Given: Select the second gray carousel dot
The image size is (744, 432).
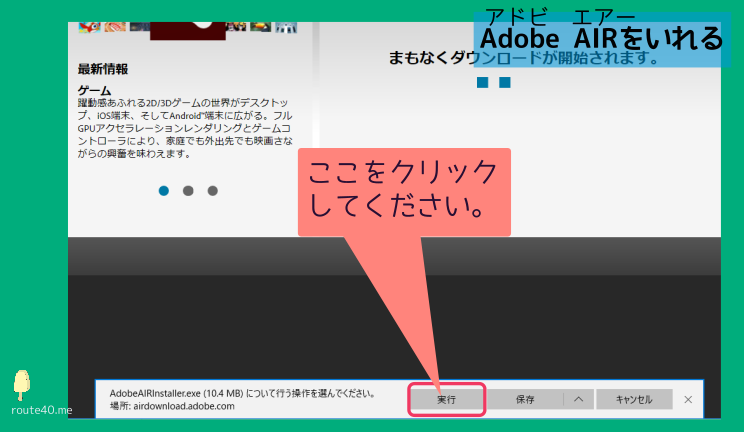Looking at the screenshot, I should 188,191.
